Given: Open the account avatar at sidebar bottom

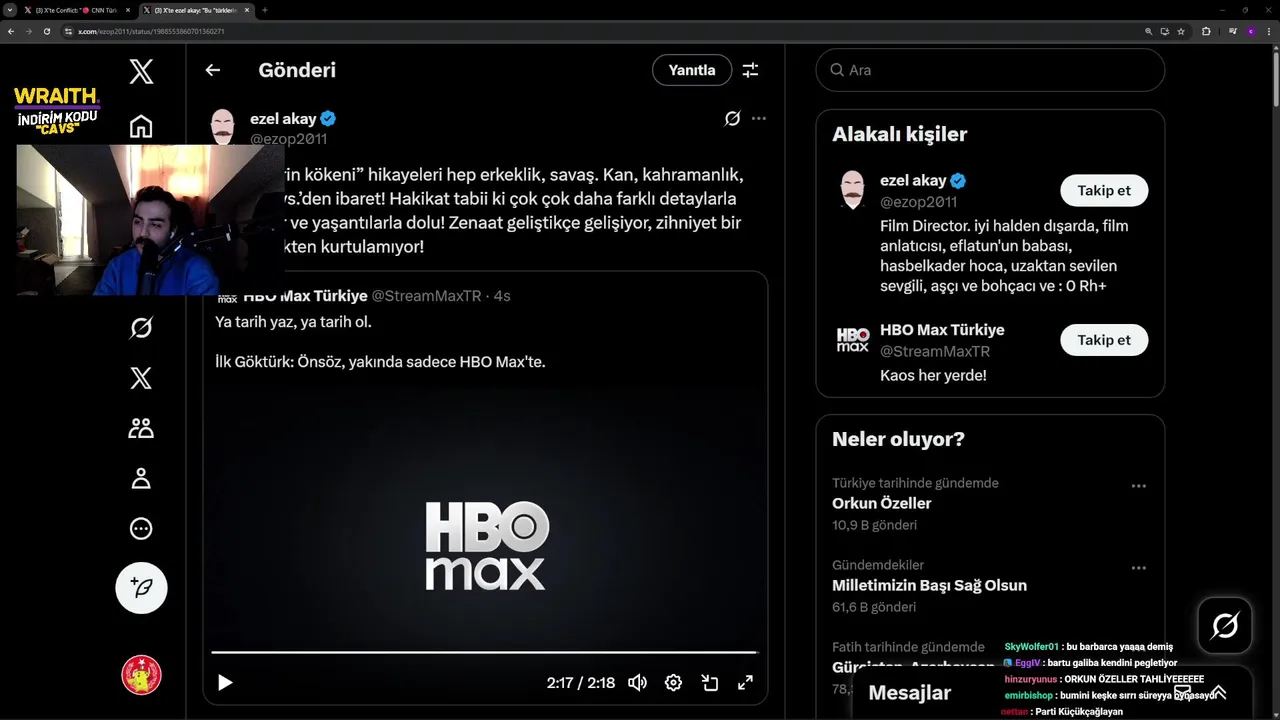Looking at the screenshot, I should [x=141, y=675].
